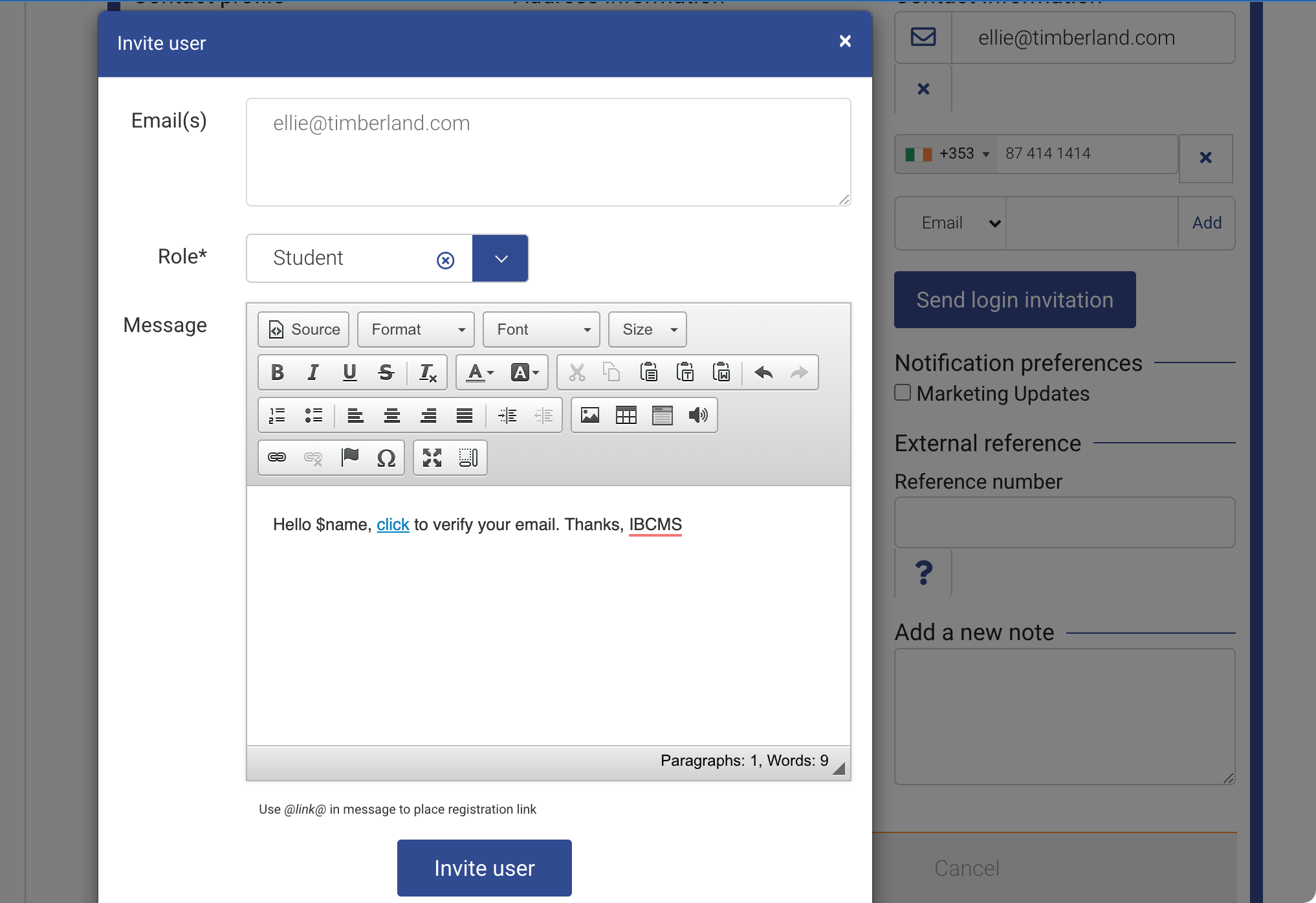Insert a numbered list

coord(277,415)
